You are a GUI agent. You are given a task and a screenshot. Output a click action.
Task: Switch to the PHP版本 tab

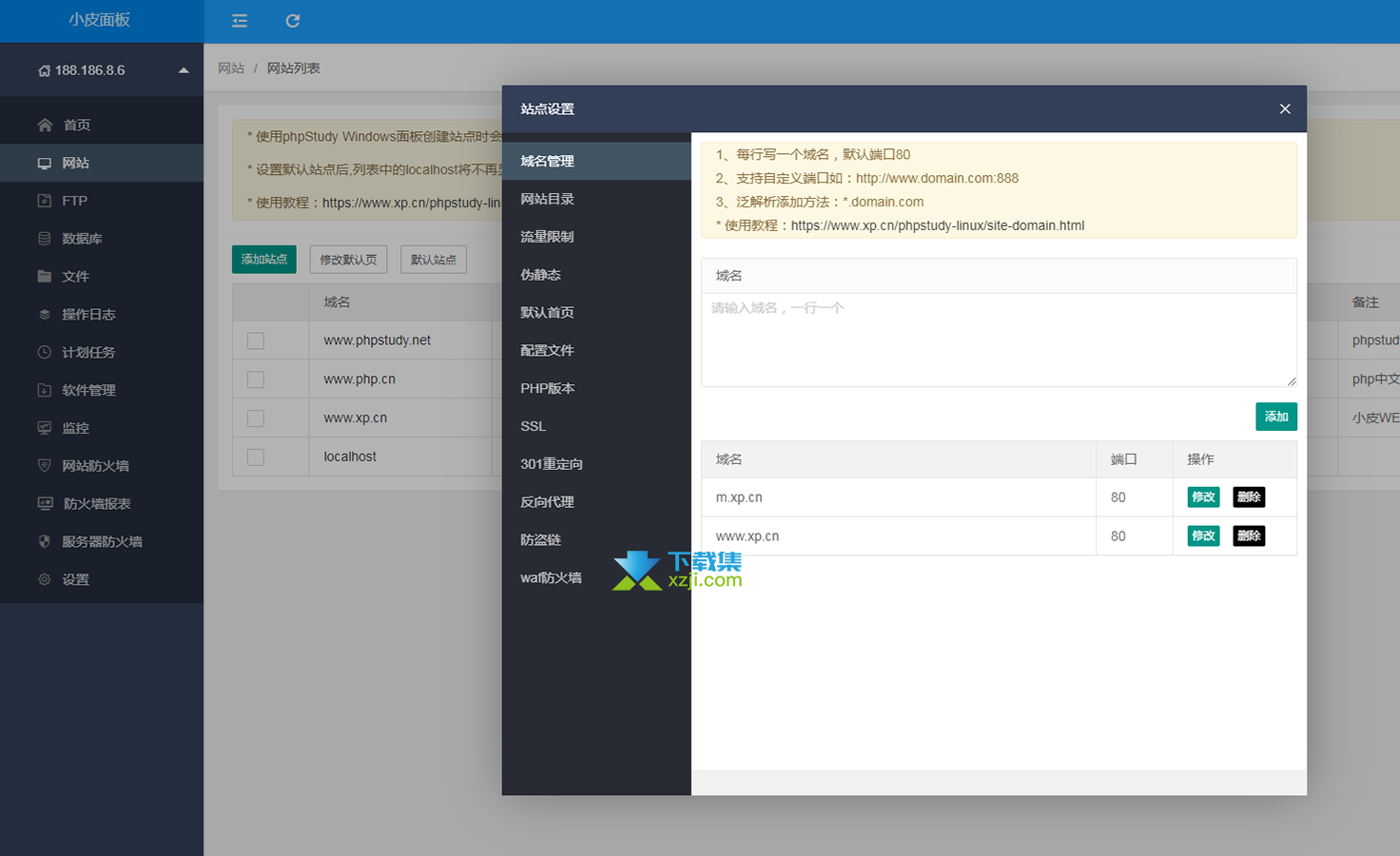pos(596,388)
